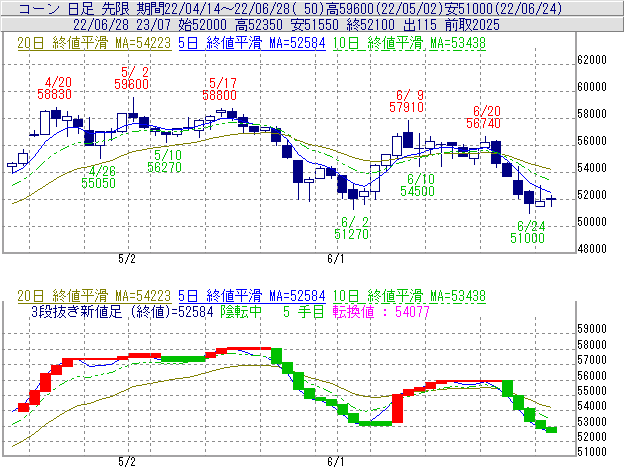This screenshot has width=624, height=475.
Task: Click the 4/26 55050 low label
Action: point(98,177)
